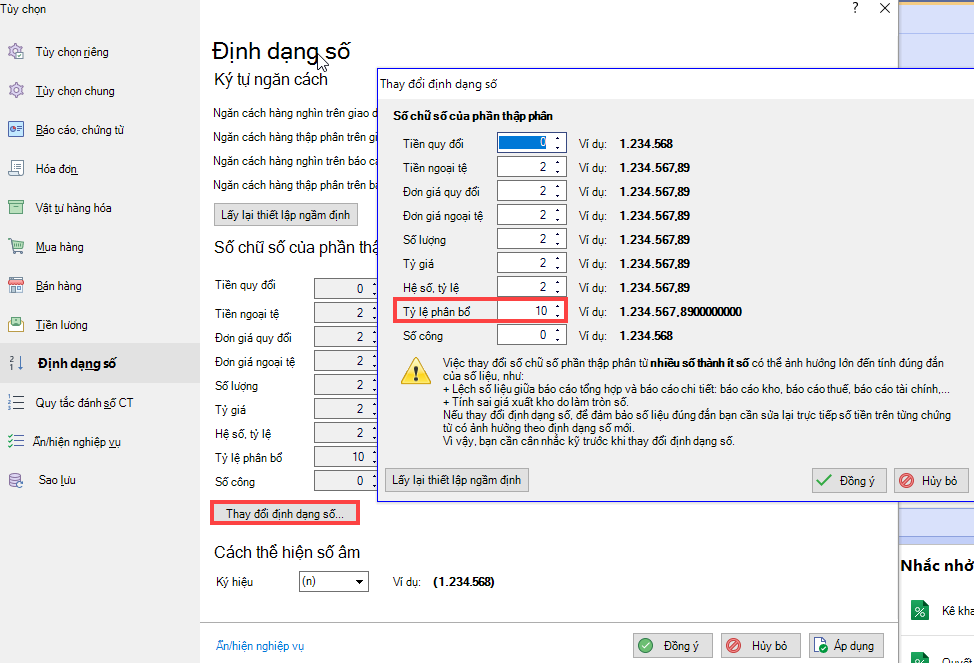Decrease Tiền ngoại tệ decimals in dialog

click(558, 172)
